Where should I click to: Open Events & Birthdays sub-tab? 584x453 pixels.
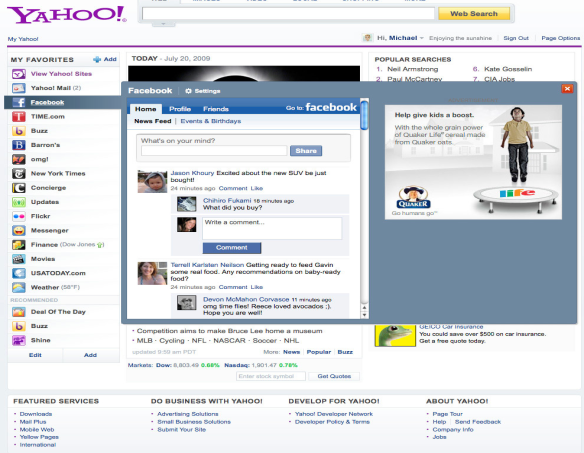tap(211, 121)
